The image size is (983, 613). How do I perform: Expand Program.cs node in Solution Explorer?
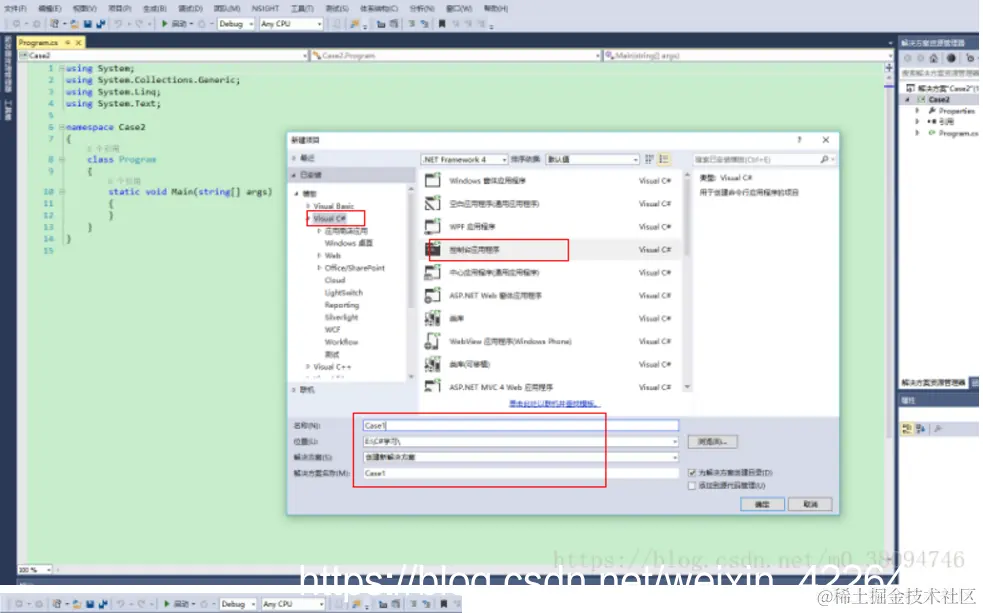coord(917,133)
